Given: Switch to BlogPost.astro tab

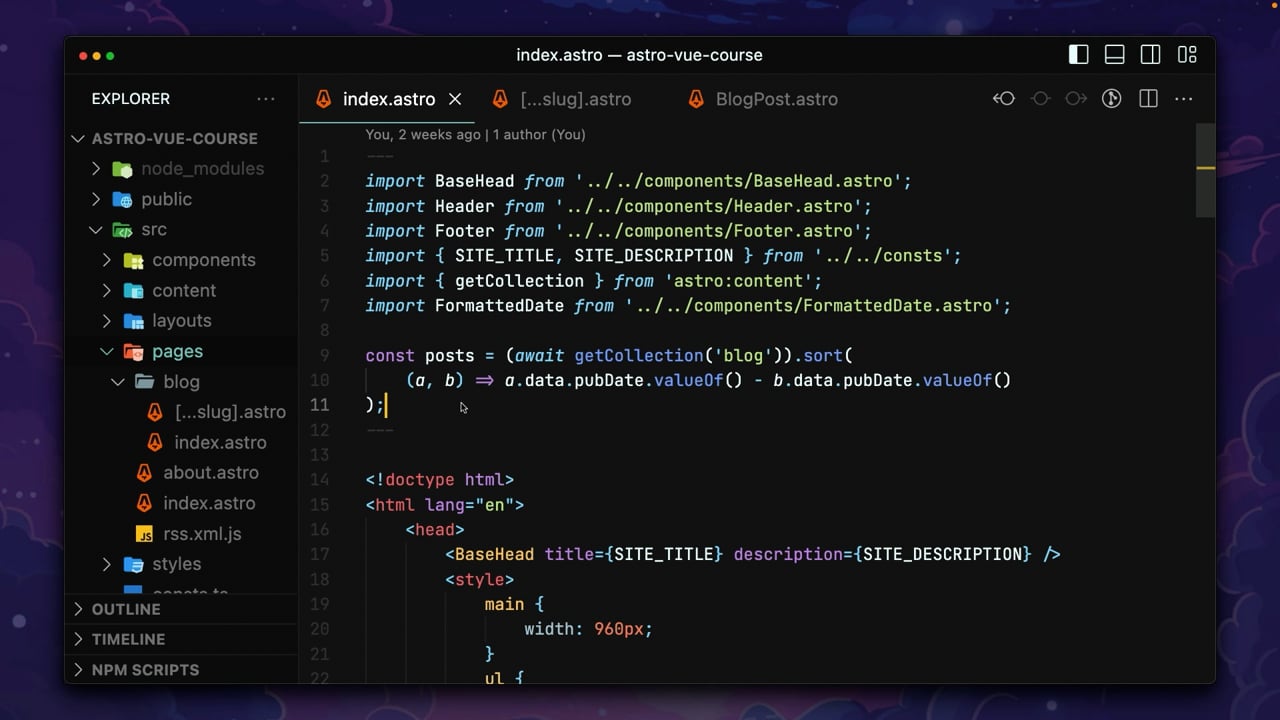Looking at the screenshot, I should tap(776, 99).
